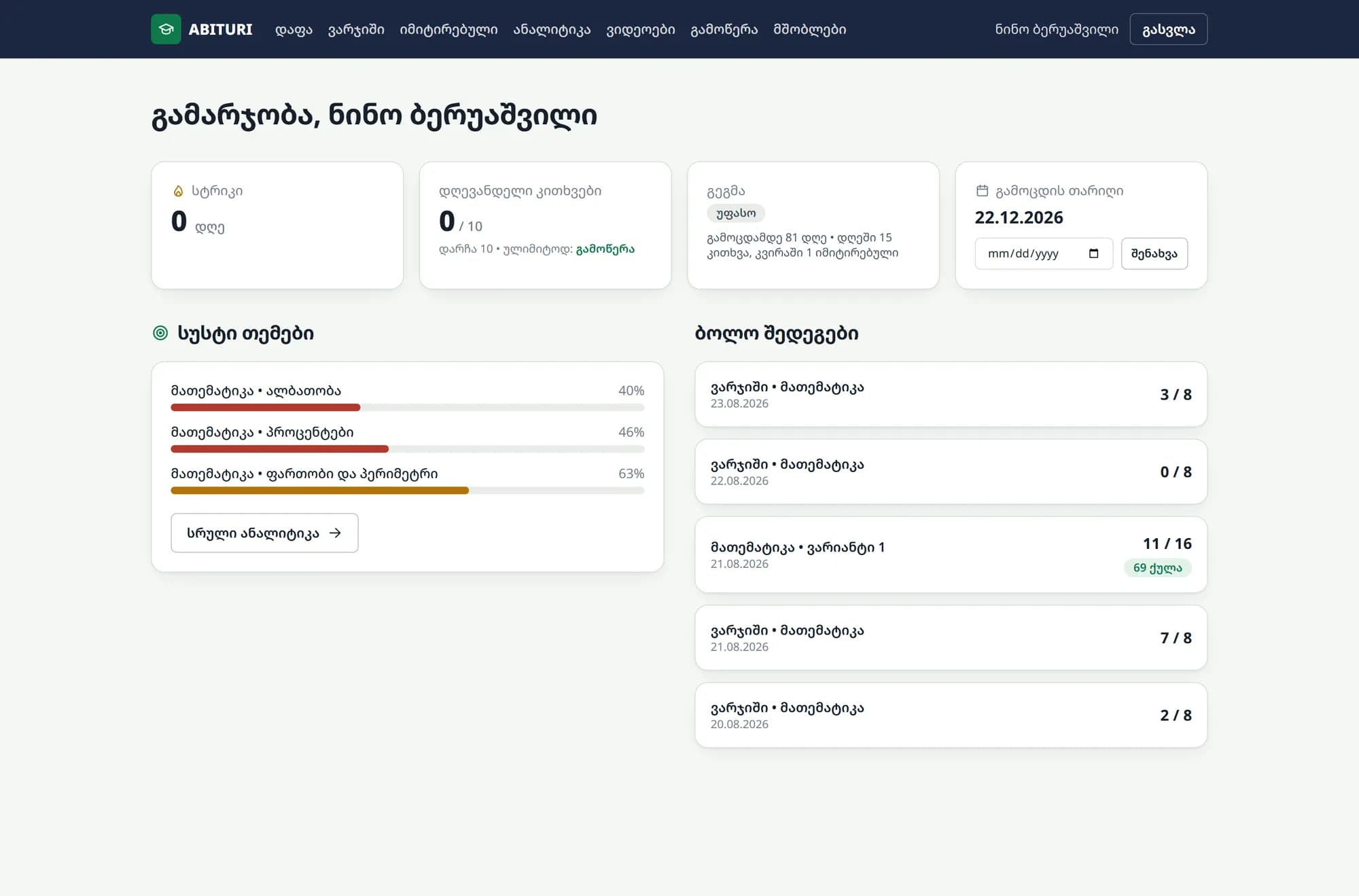Click the 69 ქულა score badge
Screen dimensions: 1359x896
click(x=1157, y=568)
